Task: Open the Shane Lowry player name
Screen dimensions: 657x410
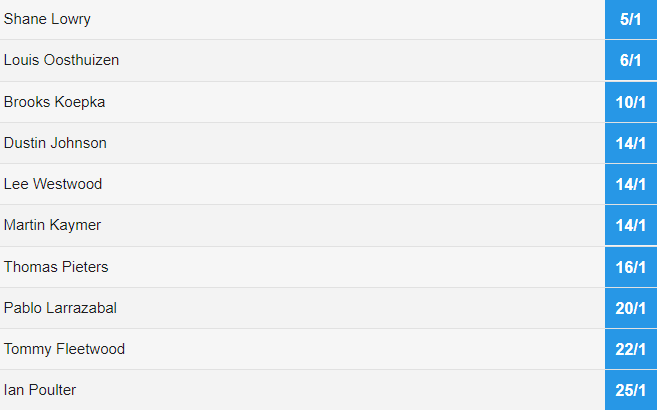Action: coord(47,19)
